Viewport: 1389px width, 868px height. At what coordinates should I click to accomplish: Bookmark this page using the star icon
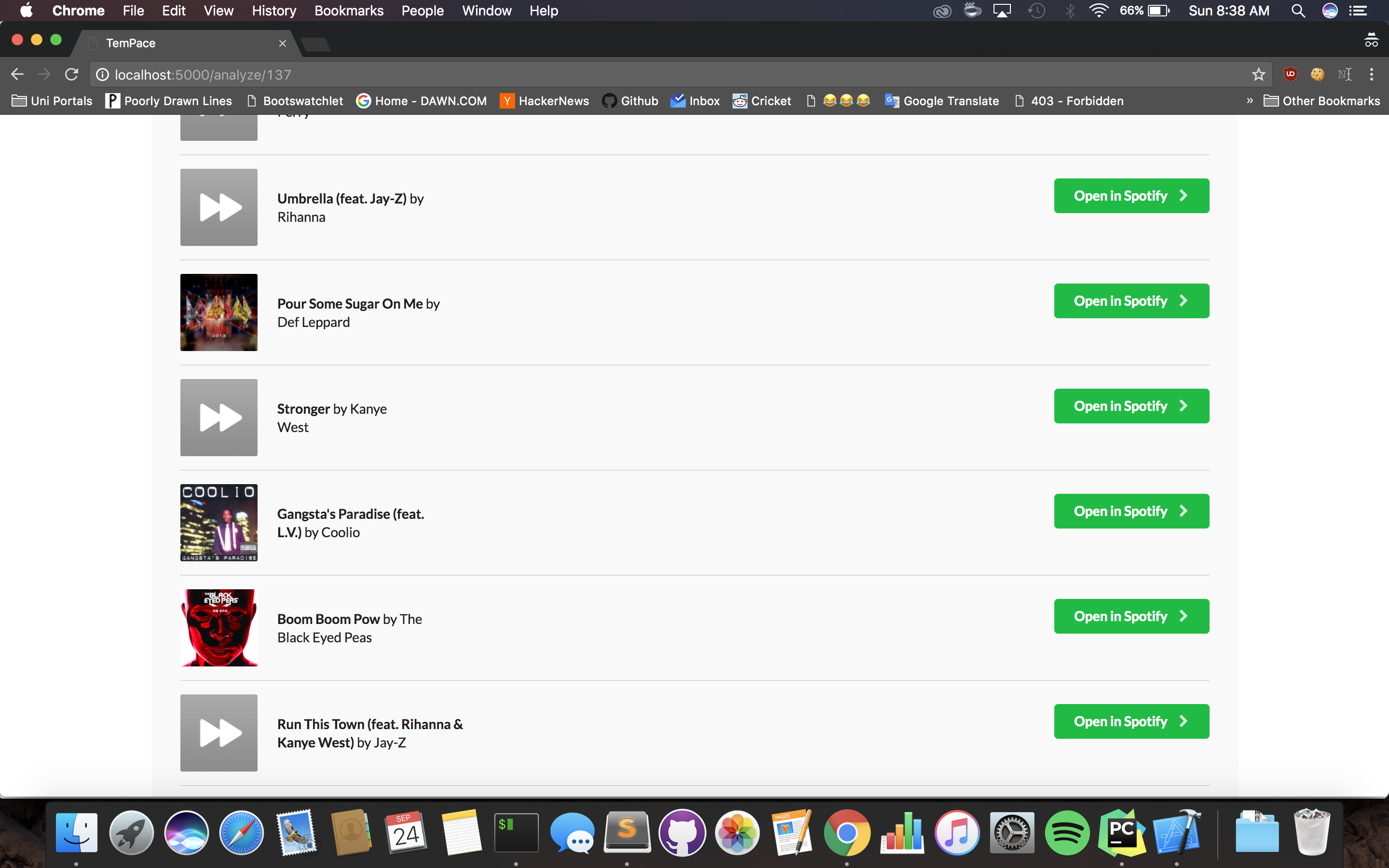[1258, 75]
